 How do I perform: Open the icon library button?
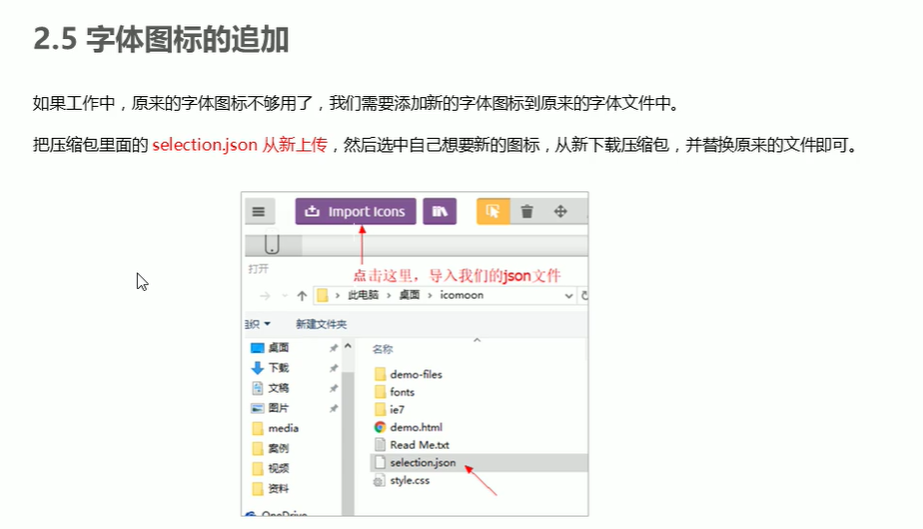(x=440, y=211)
